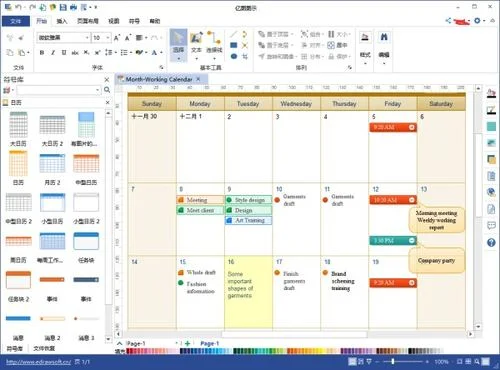
Task: Click the share icon at top right
Action: (448, 21)
